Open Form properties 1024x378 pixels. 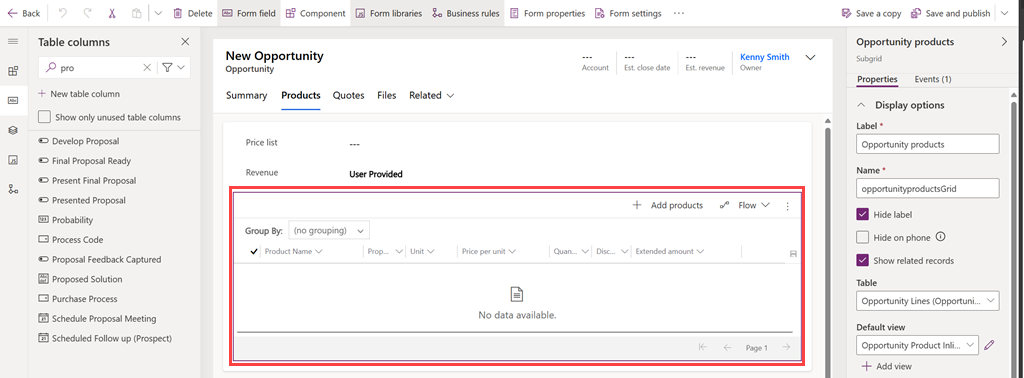547,13
